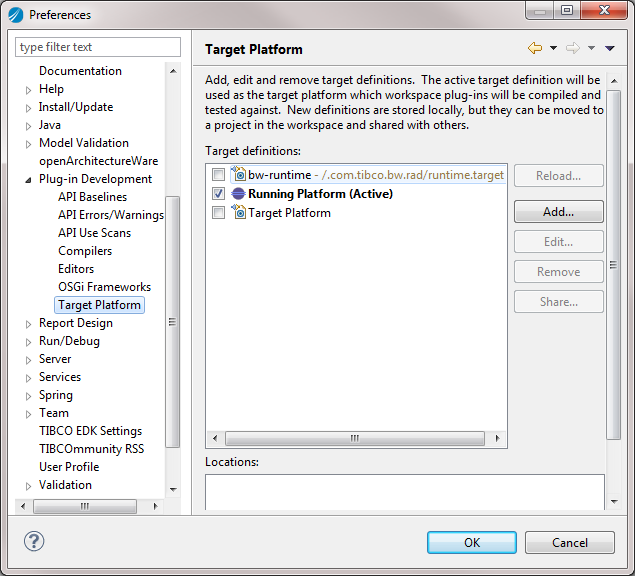Click definitions list horizontal scrollbar thumb
The height and width of the screenshot is (576, 635).
355,438
